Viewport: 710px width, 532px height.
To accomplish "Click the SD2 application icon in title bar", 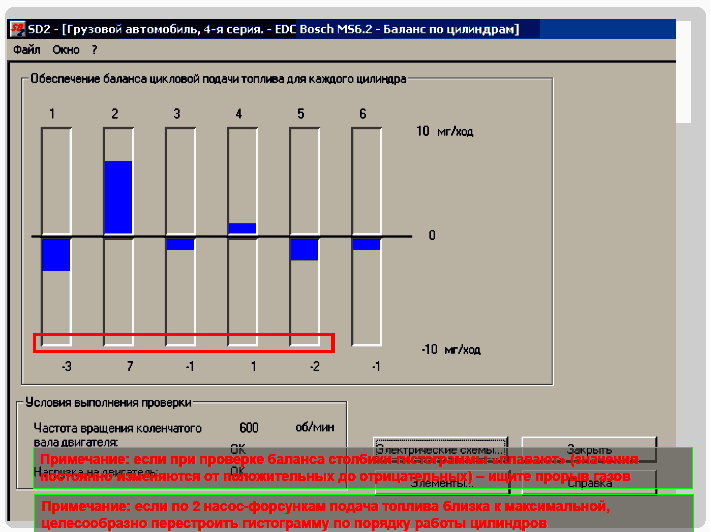I will (x=16, y=29).
